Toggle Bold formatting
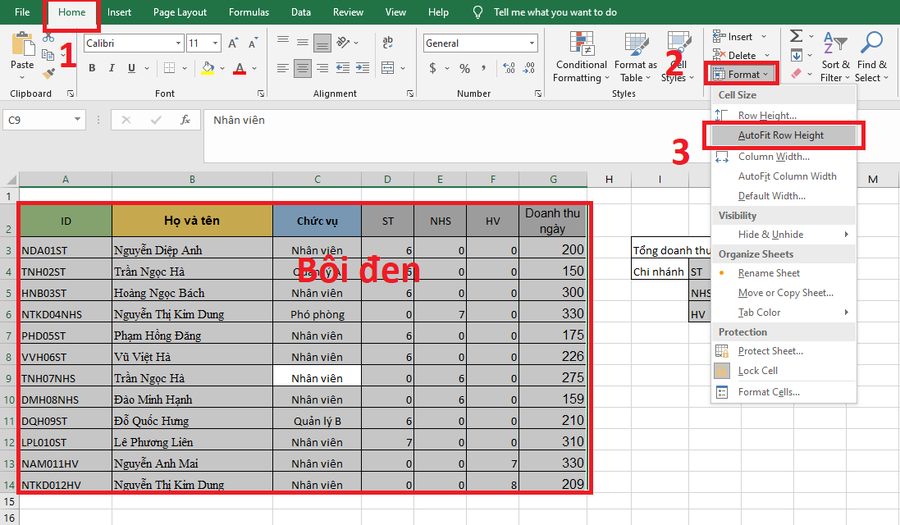The image size is (900, 525). point(92,68)
